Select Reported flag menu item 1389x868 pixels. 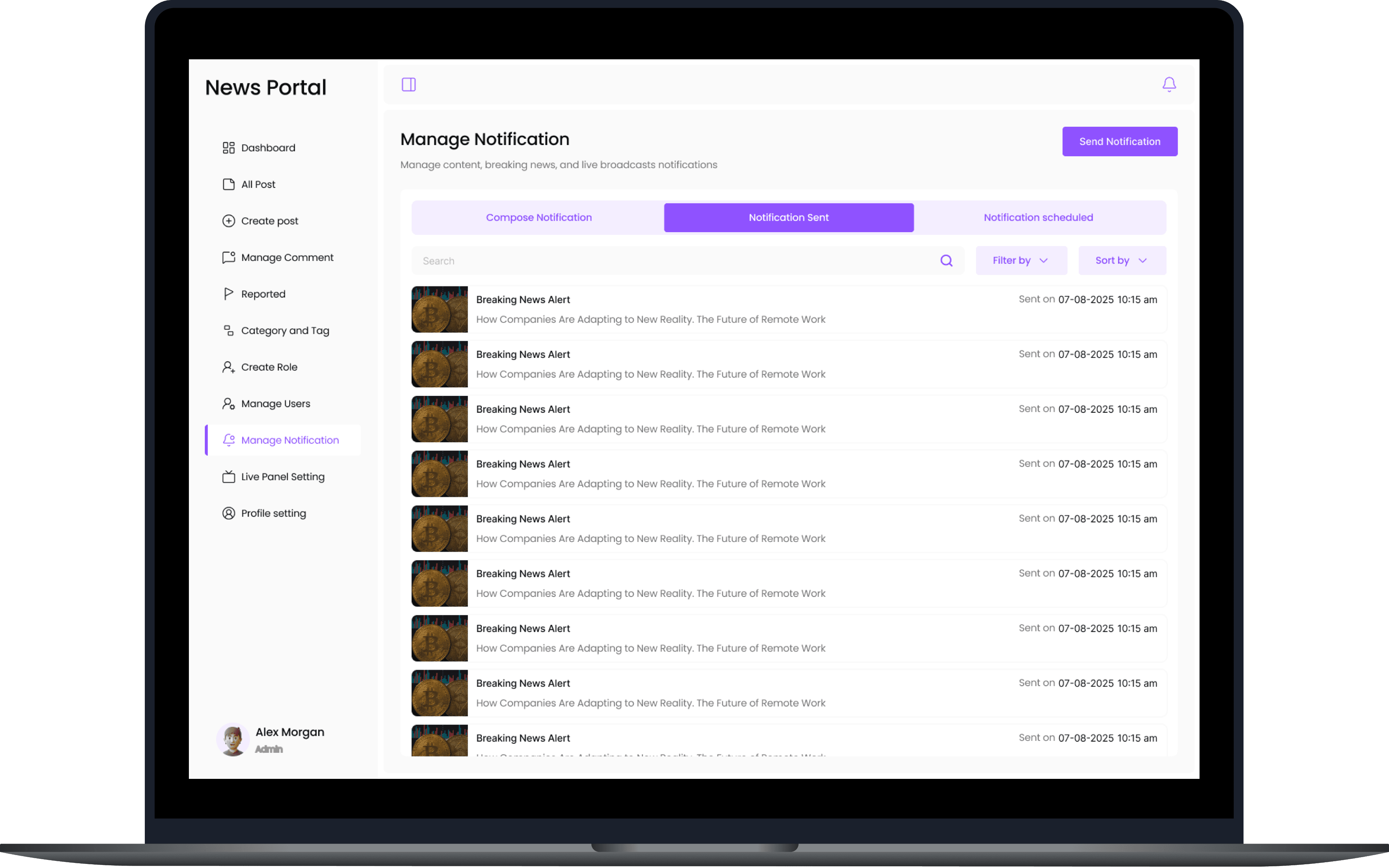point(262,294)
